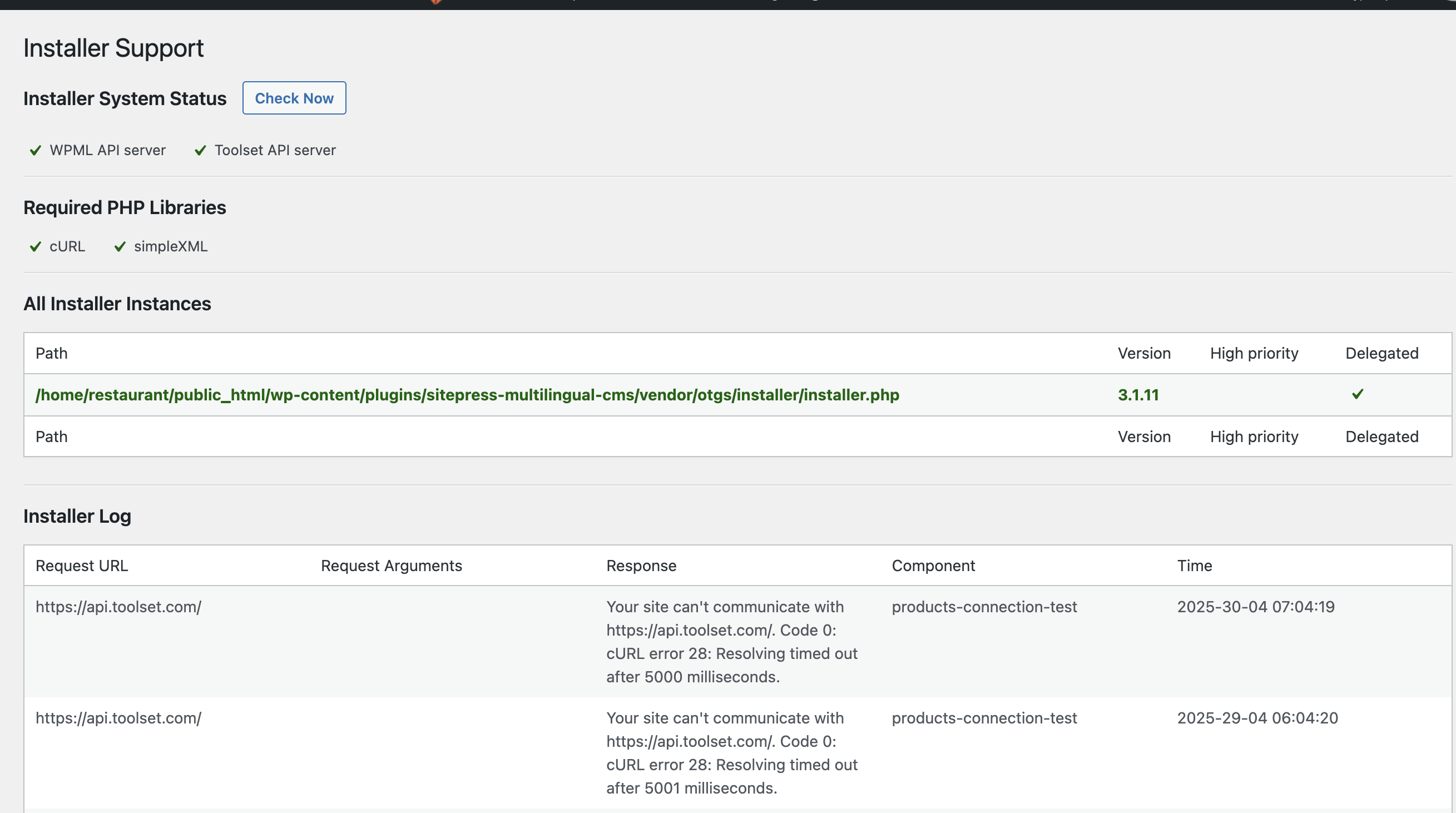Click the simpleXML checkmark icon
The width and height of the screenshot is (1456, 813).
click(120, 246)
